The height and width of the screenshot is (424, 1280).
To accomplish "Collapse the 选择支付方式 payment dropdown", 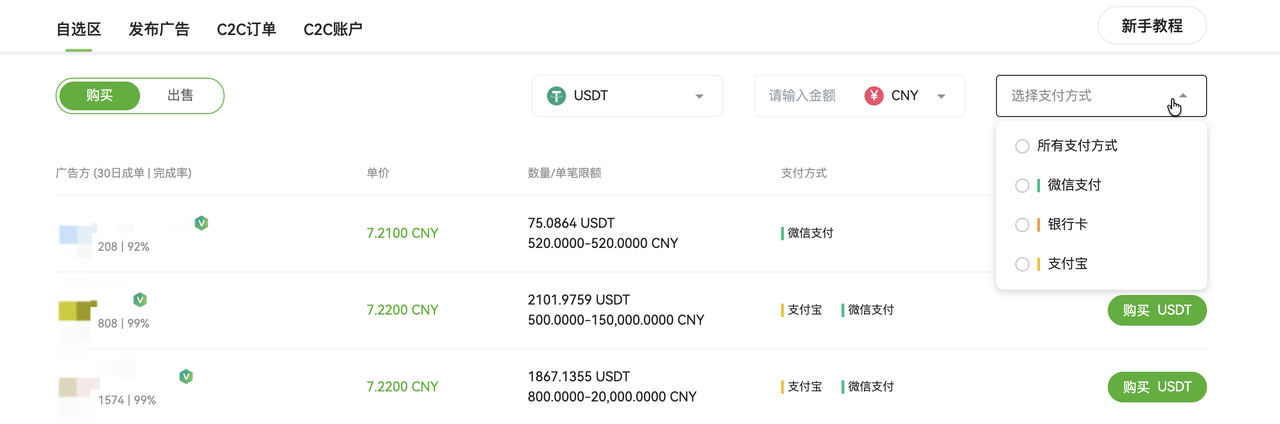I will click(1183, 96).
